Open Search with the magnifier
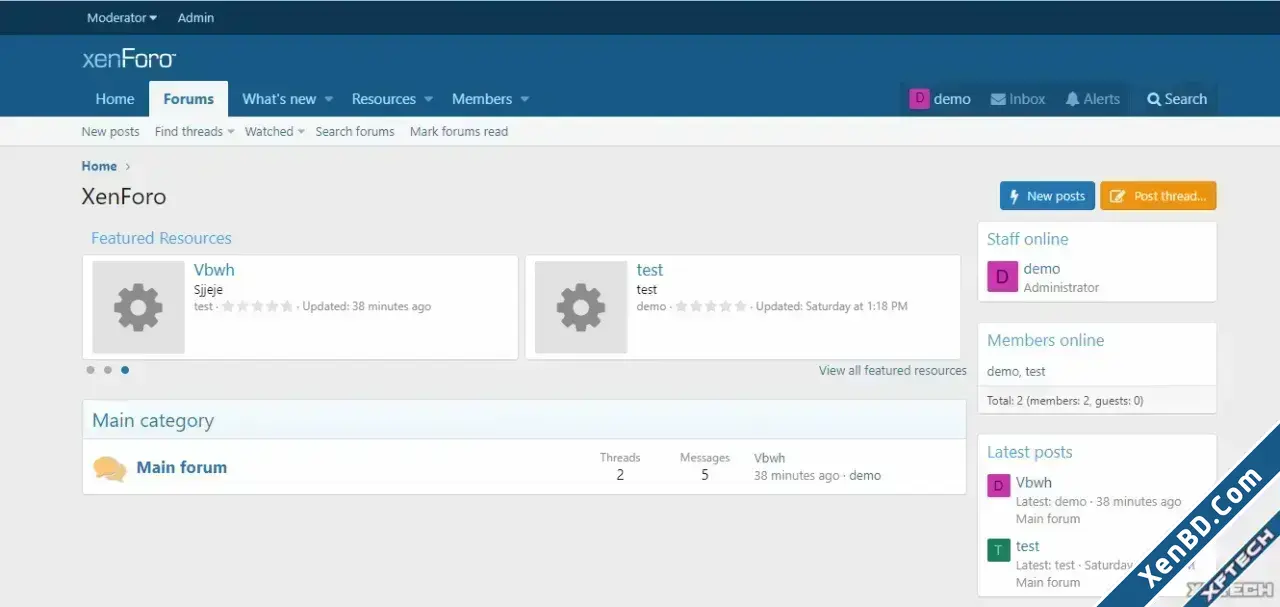Image resolution: width=1280 pixels, height=607 pixels. click(1177, 99)
